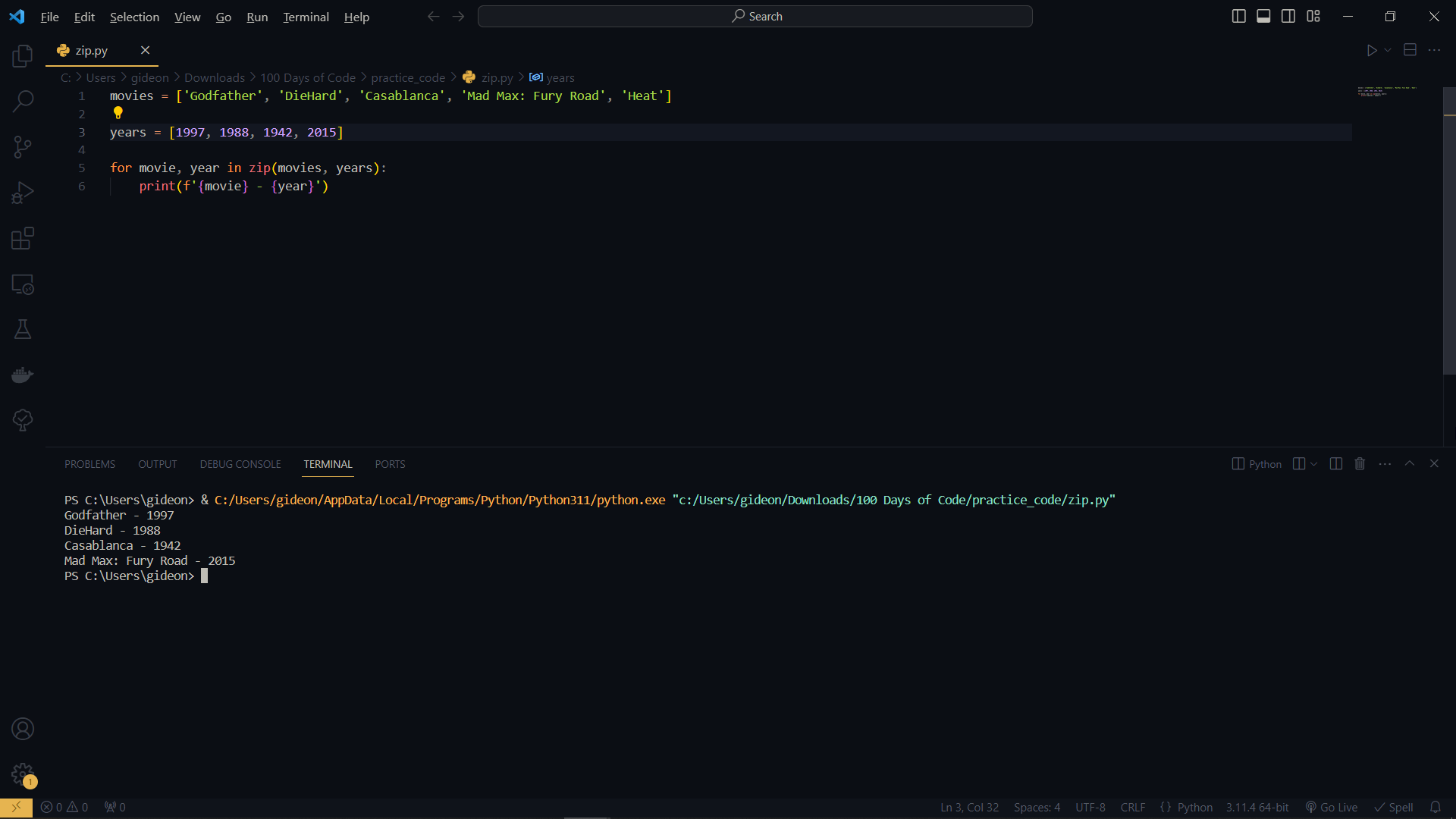Viewport: 1456px width, 819px height.
Task: Toggle the secondary side bar
Action: point(1288,16)
